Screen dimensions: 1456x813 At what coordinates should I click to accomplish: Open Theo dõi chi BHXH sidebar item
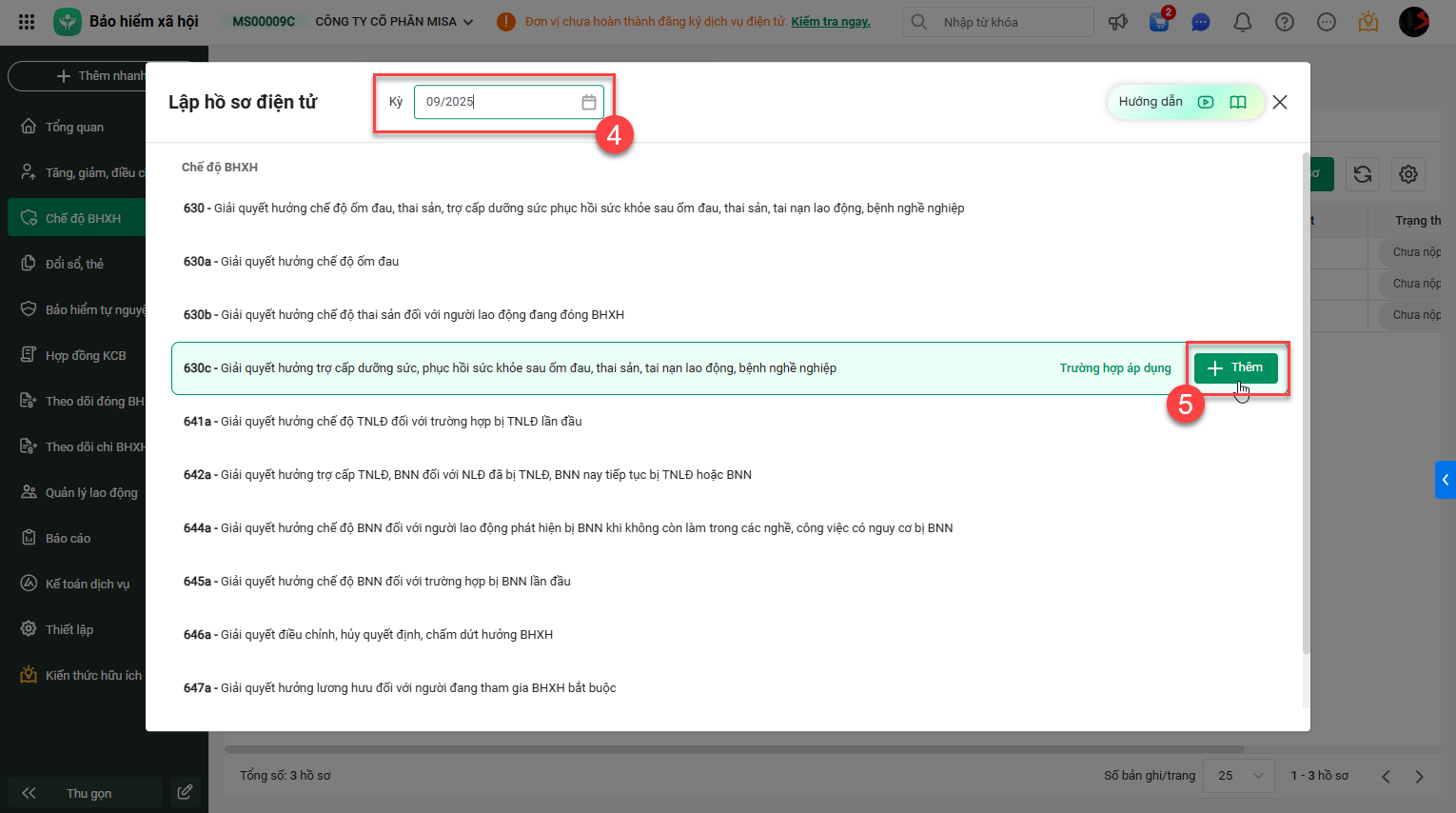76,446
